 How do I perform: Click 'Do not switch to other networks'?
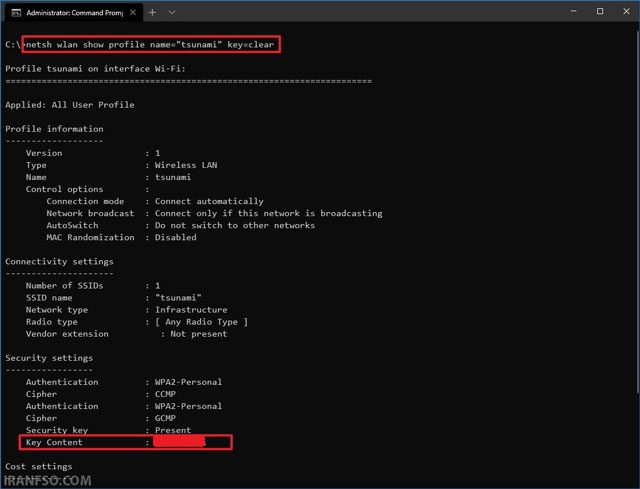[x=235, y=225]
